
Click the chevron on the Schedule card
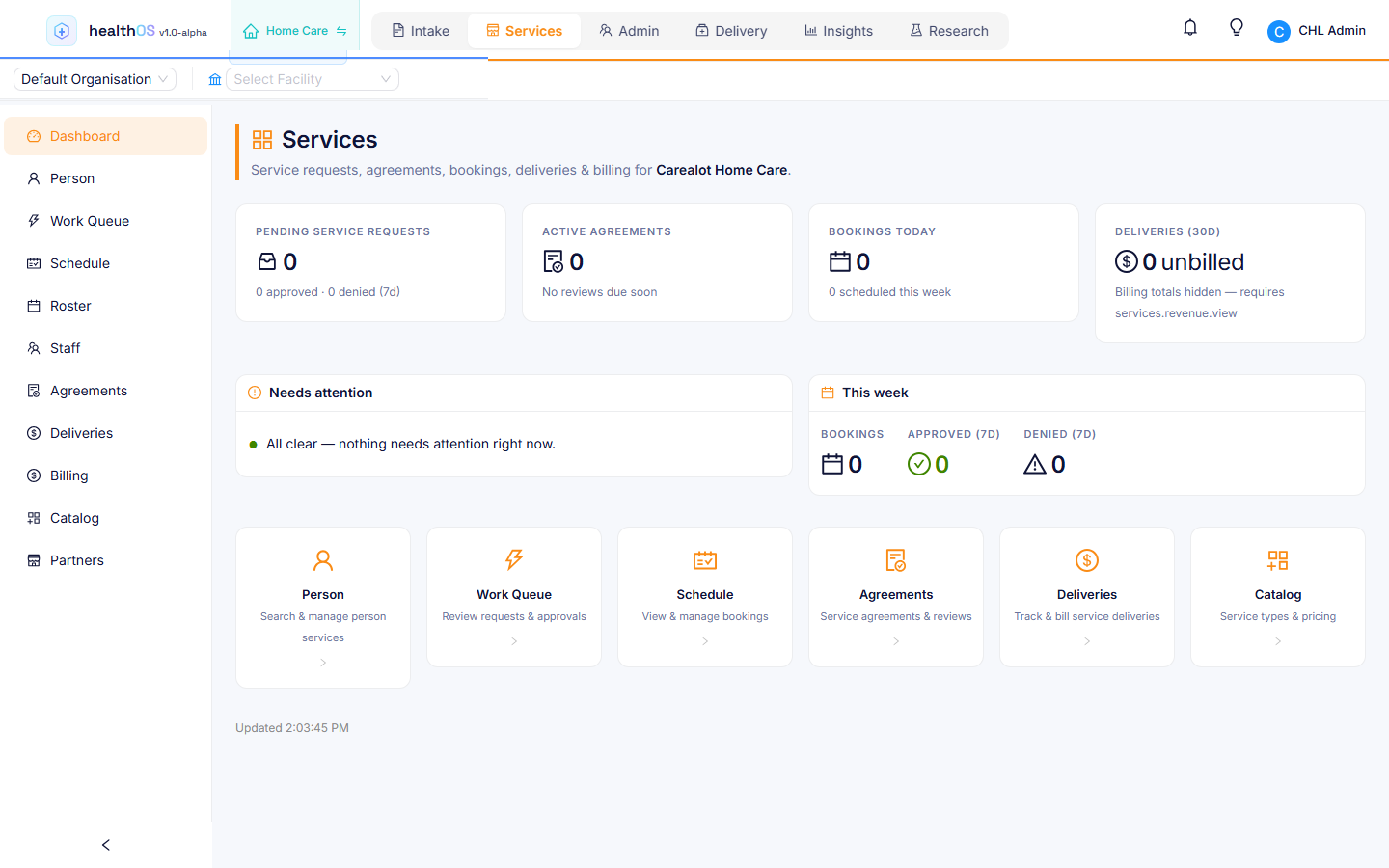click(x=705, y=641)
